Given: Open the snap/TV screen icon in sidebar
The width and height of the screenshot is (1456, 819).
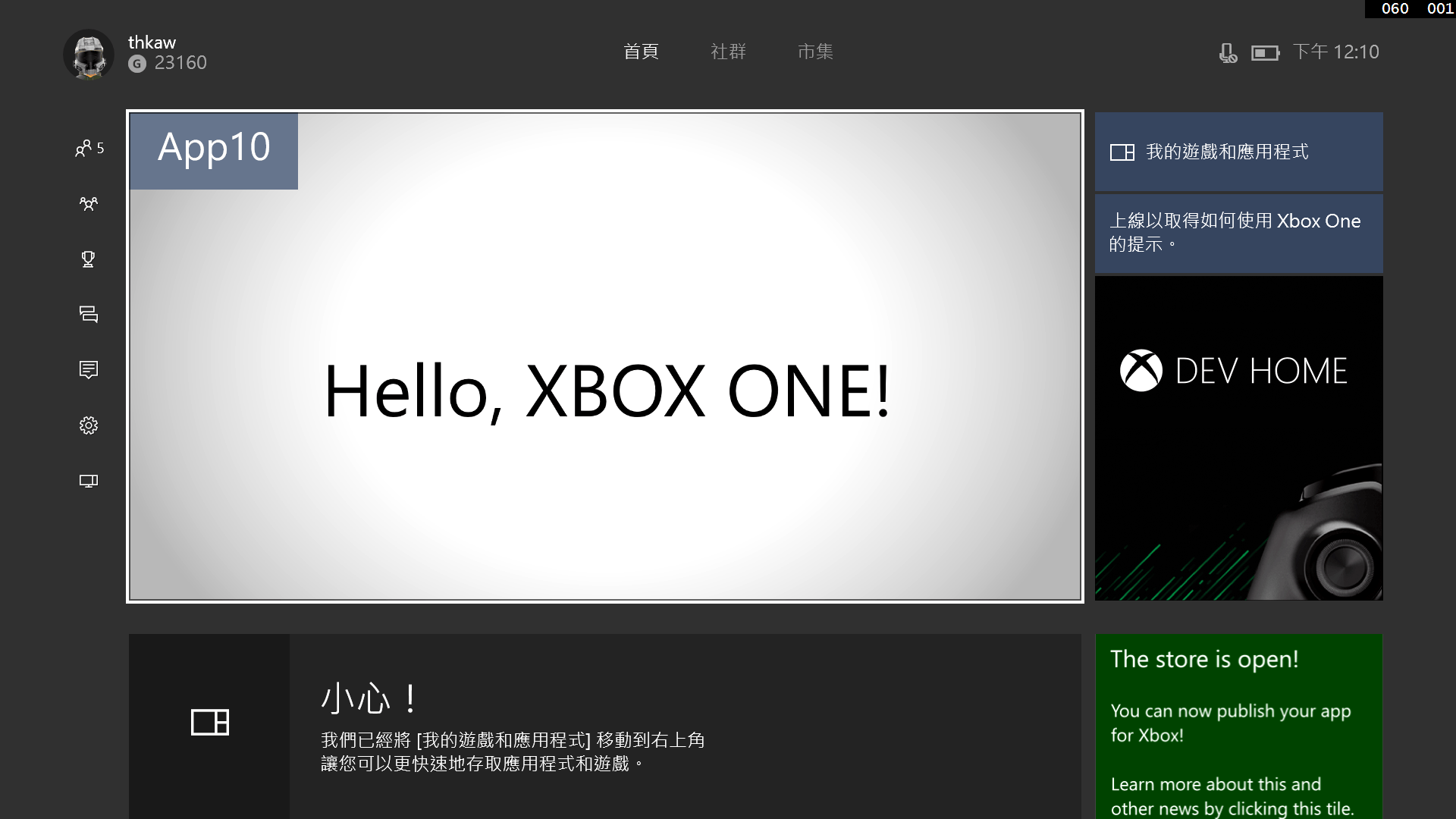Looking at the screenshot, I should [x=89, y=481].
